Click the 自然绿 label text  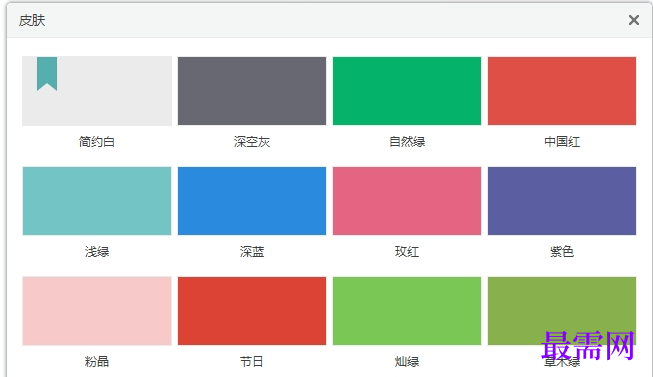point(407,142)
